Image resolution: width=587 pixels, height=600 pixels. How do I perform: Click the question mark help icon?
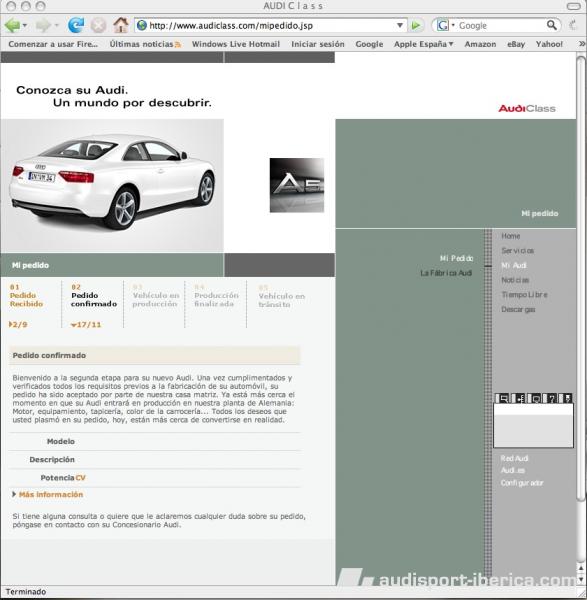pos(551,398)
